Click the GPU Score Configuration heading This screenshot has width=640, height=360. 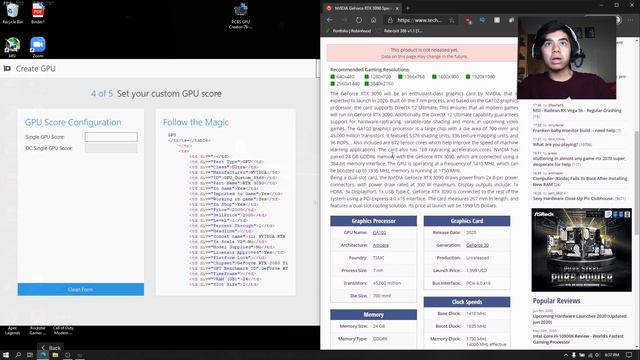pos(73,122)
